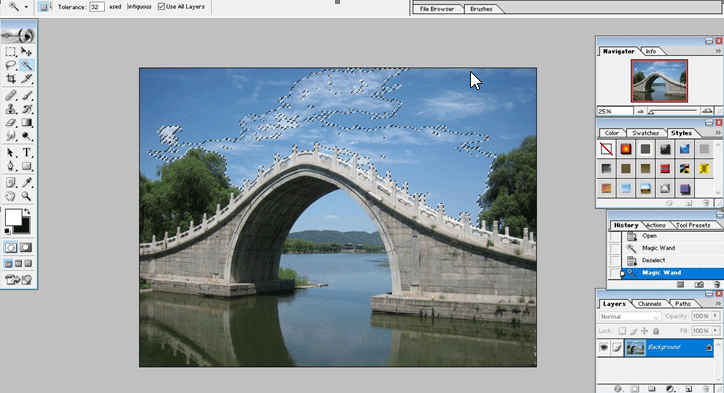Select the Rectangular Marquee tool
The image size is (724, 393).
point(11,51)
